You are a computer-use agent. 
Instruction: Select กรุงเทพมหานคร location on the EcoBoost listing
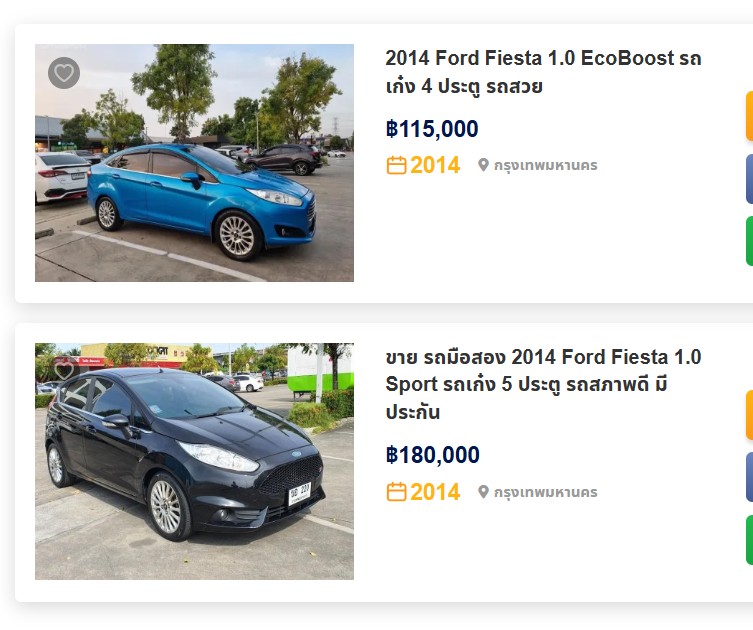pyautogui.click(x=545, y=165)
